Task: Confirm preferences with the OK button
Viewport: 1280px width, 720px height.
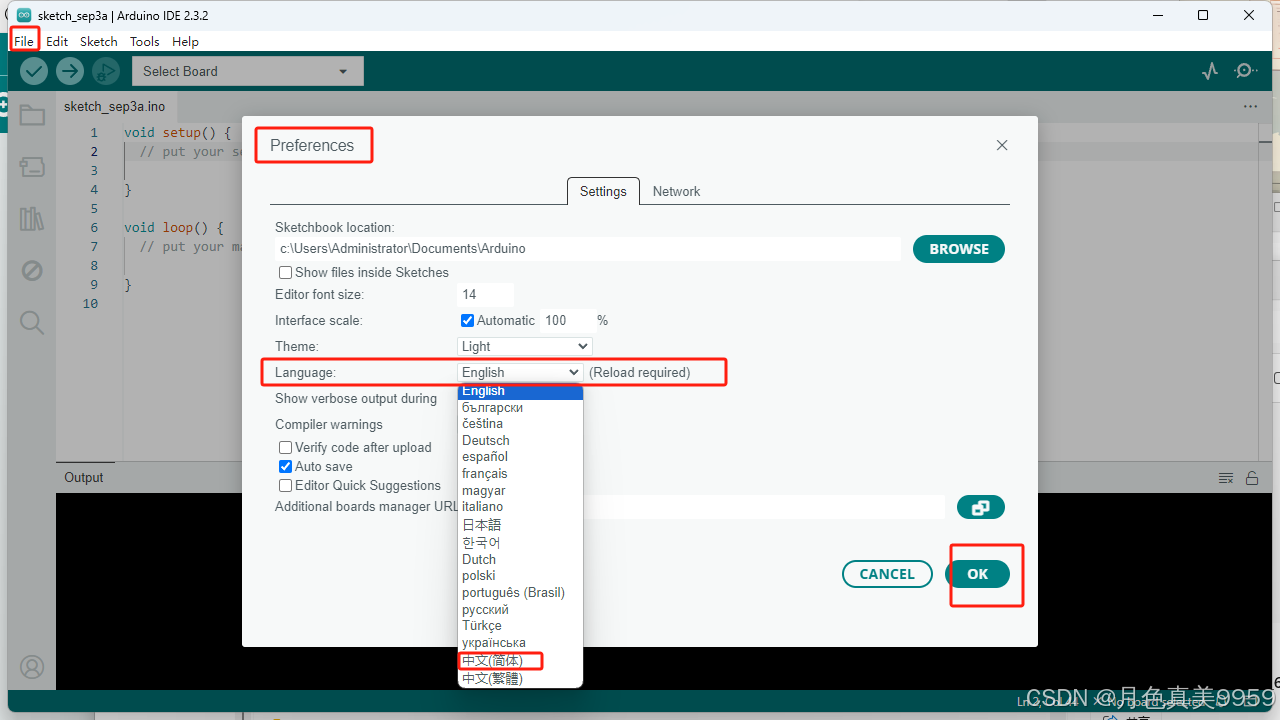Action: tap(977, 574)
